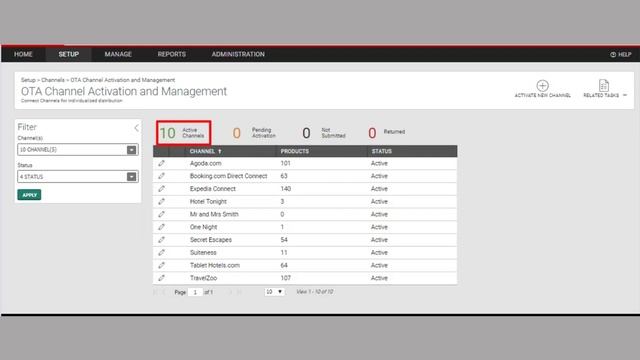The image size is (640, 360).
Task: Select the Hotel Tonight channel name
Action: (208, 202)
